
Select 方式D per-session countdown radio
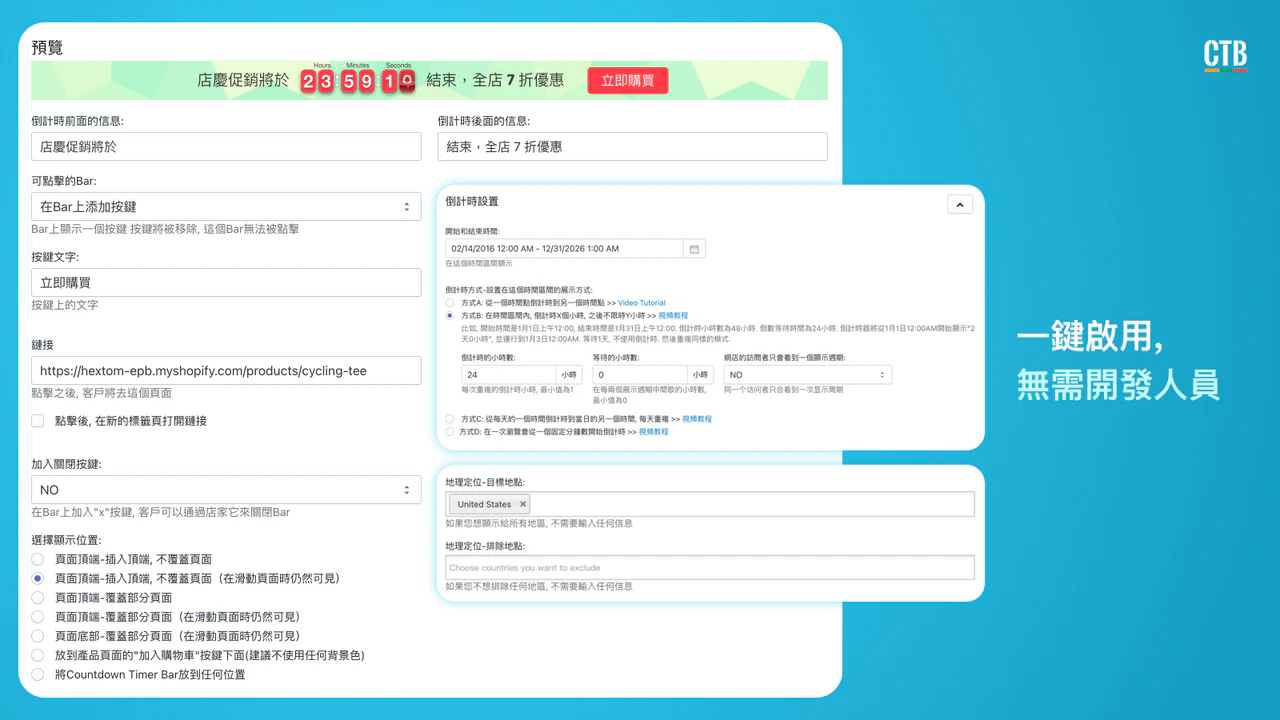point(450,432)
